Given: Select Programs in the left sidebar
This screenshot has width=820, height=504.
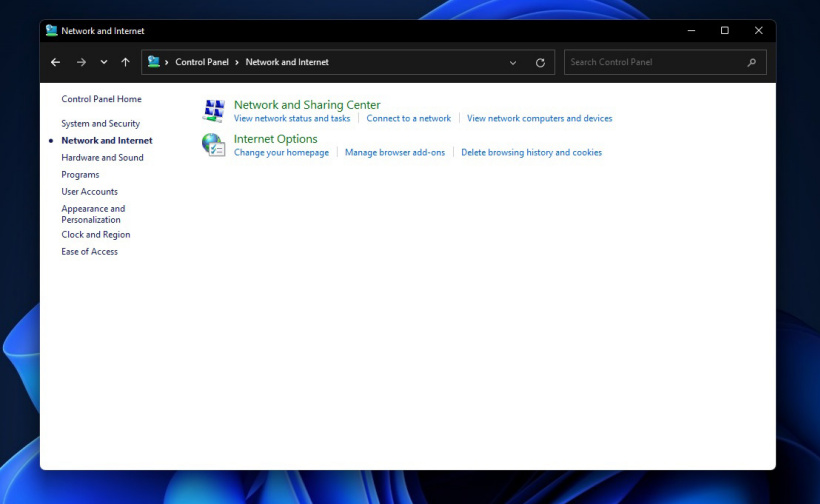Looking at the screenshot, I should tap(80, 175).
